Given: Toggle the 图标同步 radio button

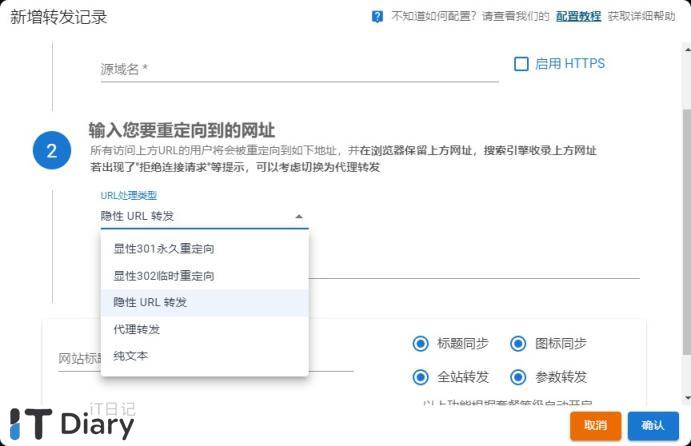Looking at the screenshot, I should (518, 343).
